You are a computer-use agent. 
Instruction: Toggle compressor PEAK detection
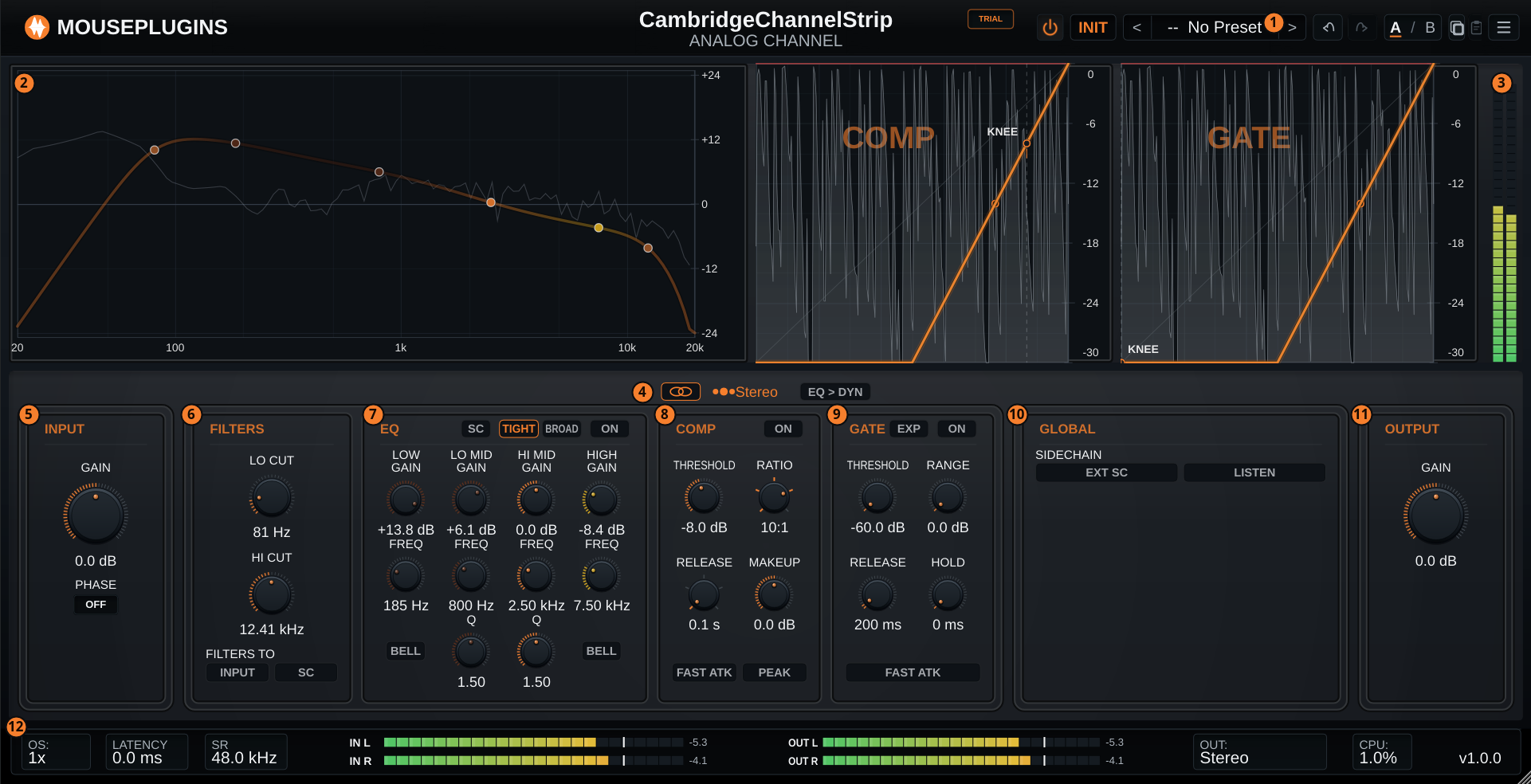pyautogui.click(x=775, y=672)
